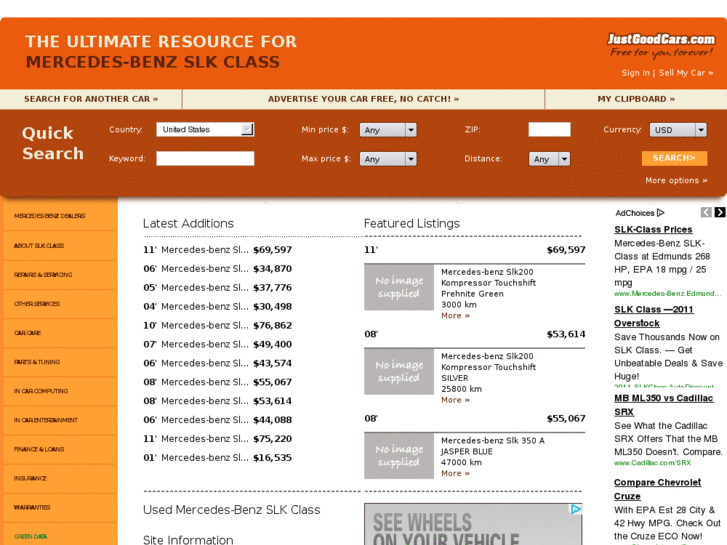
Task: Open Compare Chevrolet Cruze ad link
Action: coord(657,489)
